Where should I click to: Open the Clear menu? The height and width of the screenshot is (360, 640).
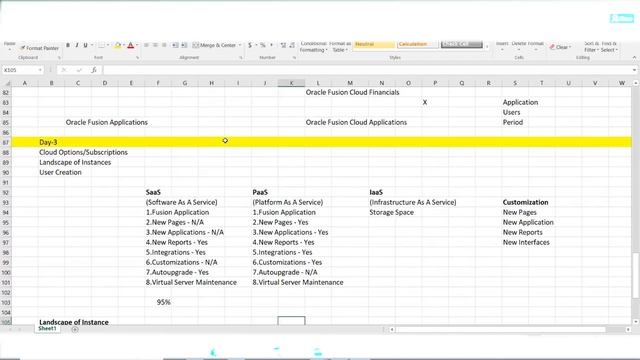pyautogui.click(x=560, y=47)
